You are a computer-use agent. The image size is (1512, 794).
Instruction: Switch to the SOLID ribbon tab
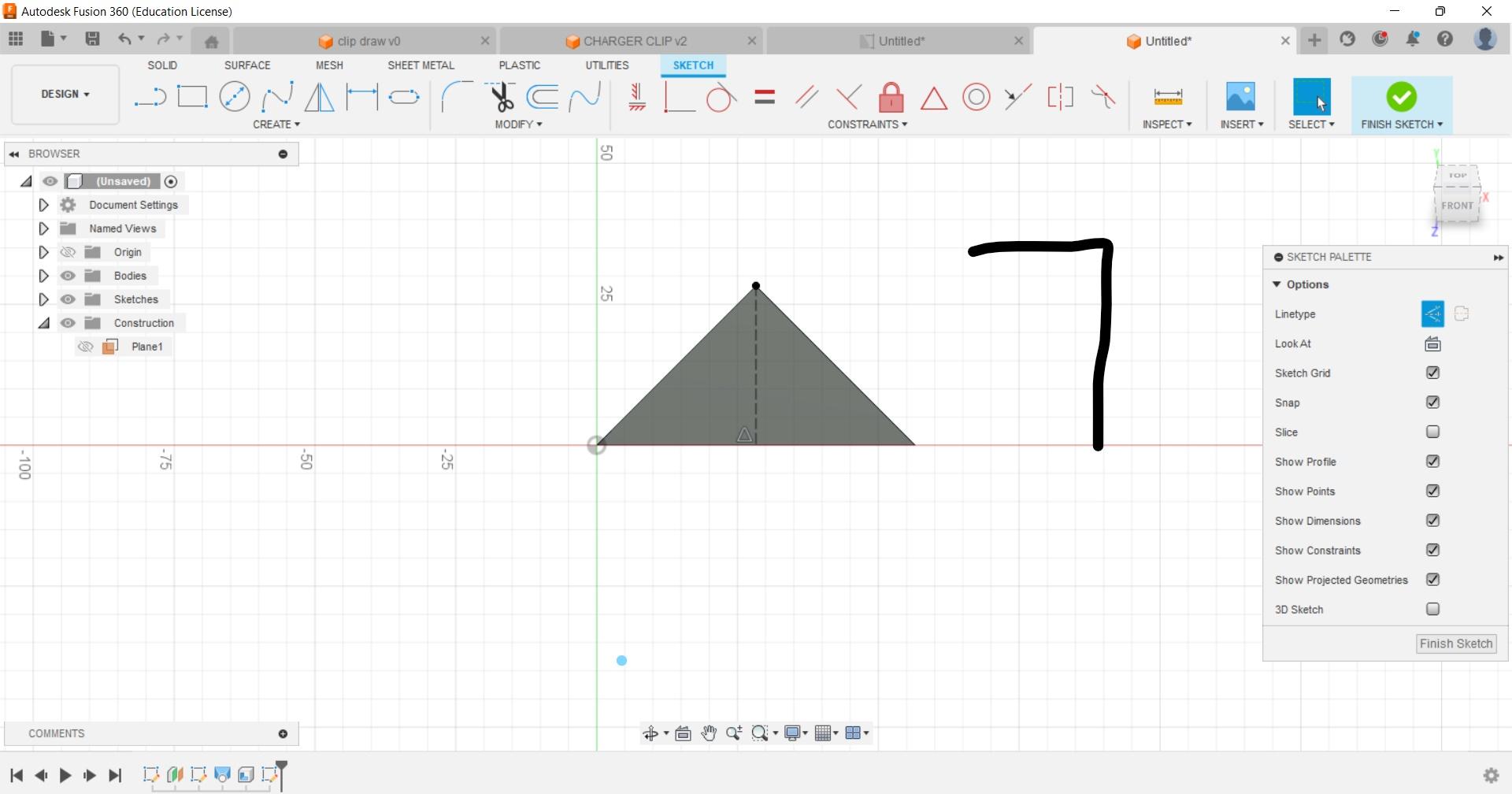(161, 65)
